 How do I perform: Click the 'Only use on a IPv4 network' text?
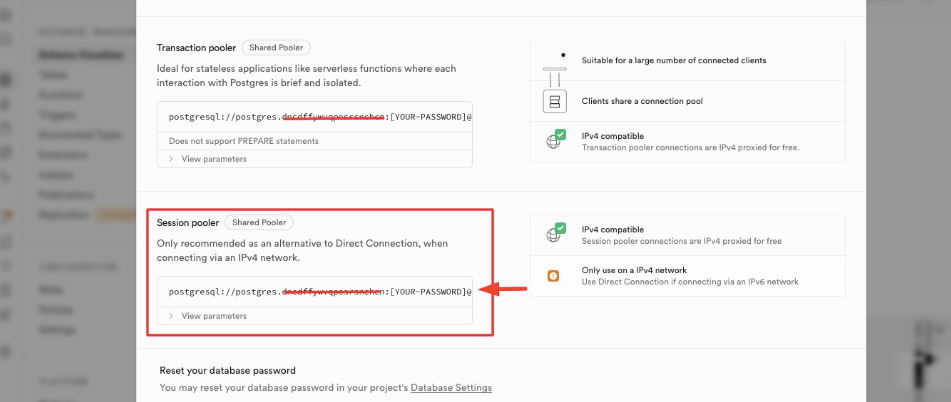click(634, 270)
